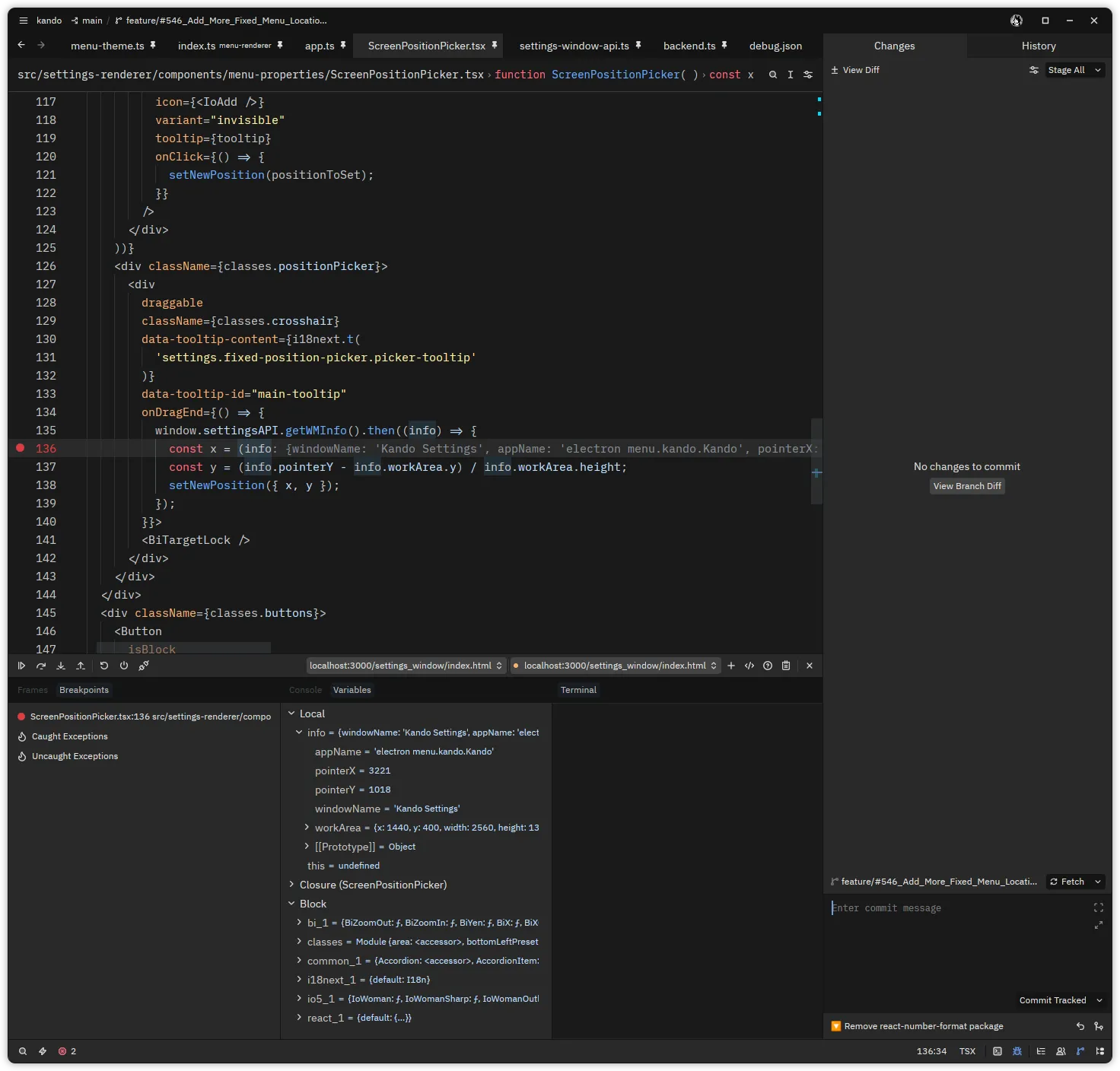Screen dimensions: 1120x1071
Task: Open the second localhost thread dropdown
Action: coord(616,666)
